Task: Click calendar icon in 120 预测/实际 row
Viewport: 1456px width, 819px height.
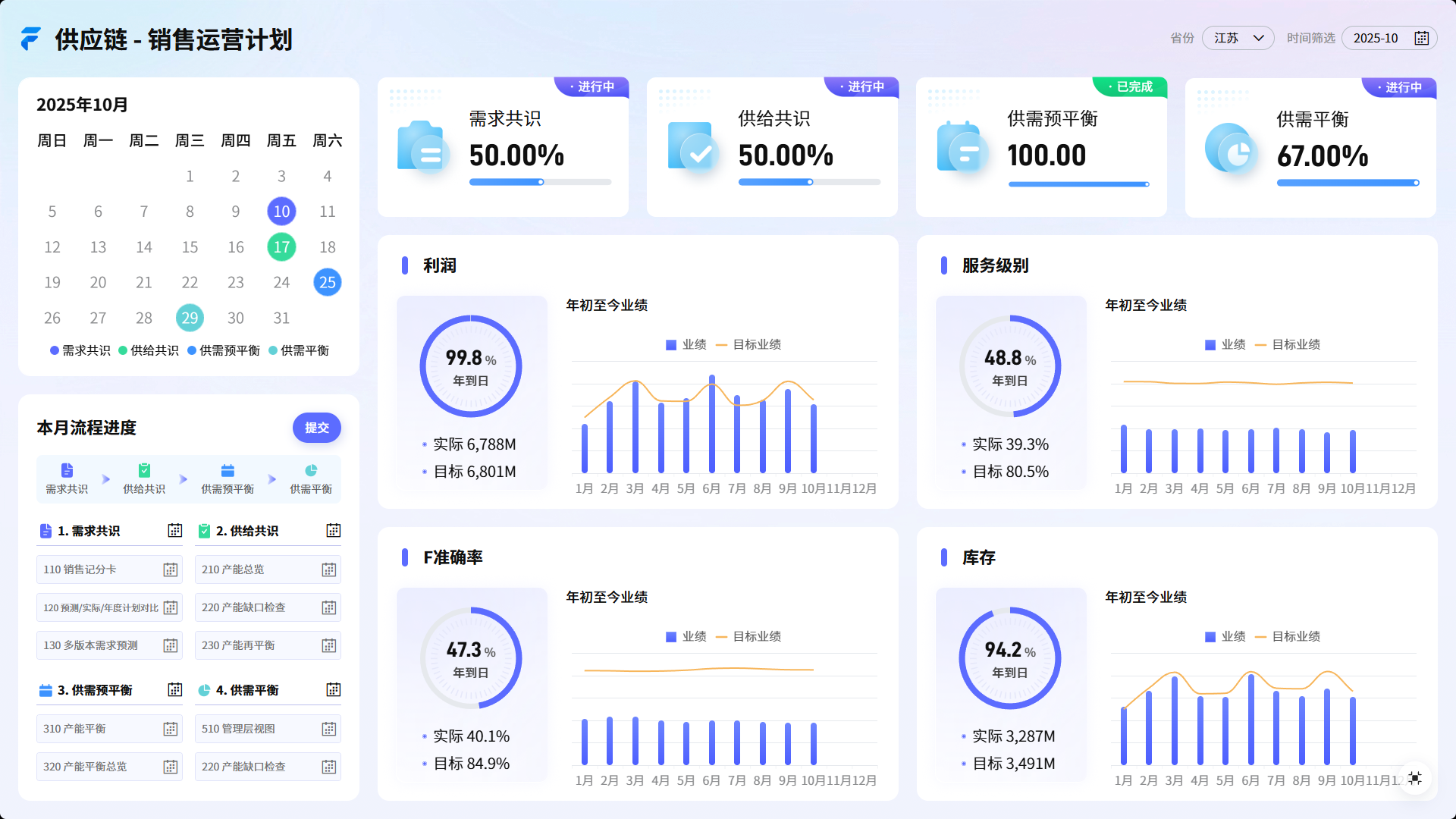Action: (x=171, y=607)
